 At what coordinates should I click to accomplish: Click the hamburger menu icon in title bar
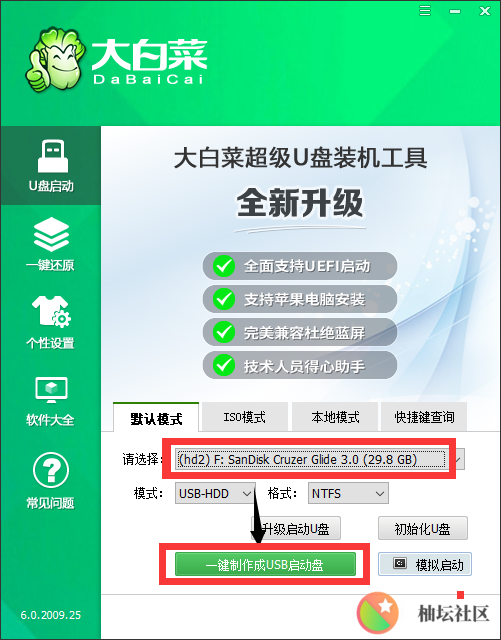tap(425, 10)
